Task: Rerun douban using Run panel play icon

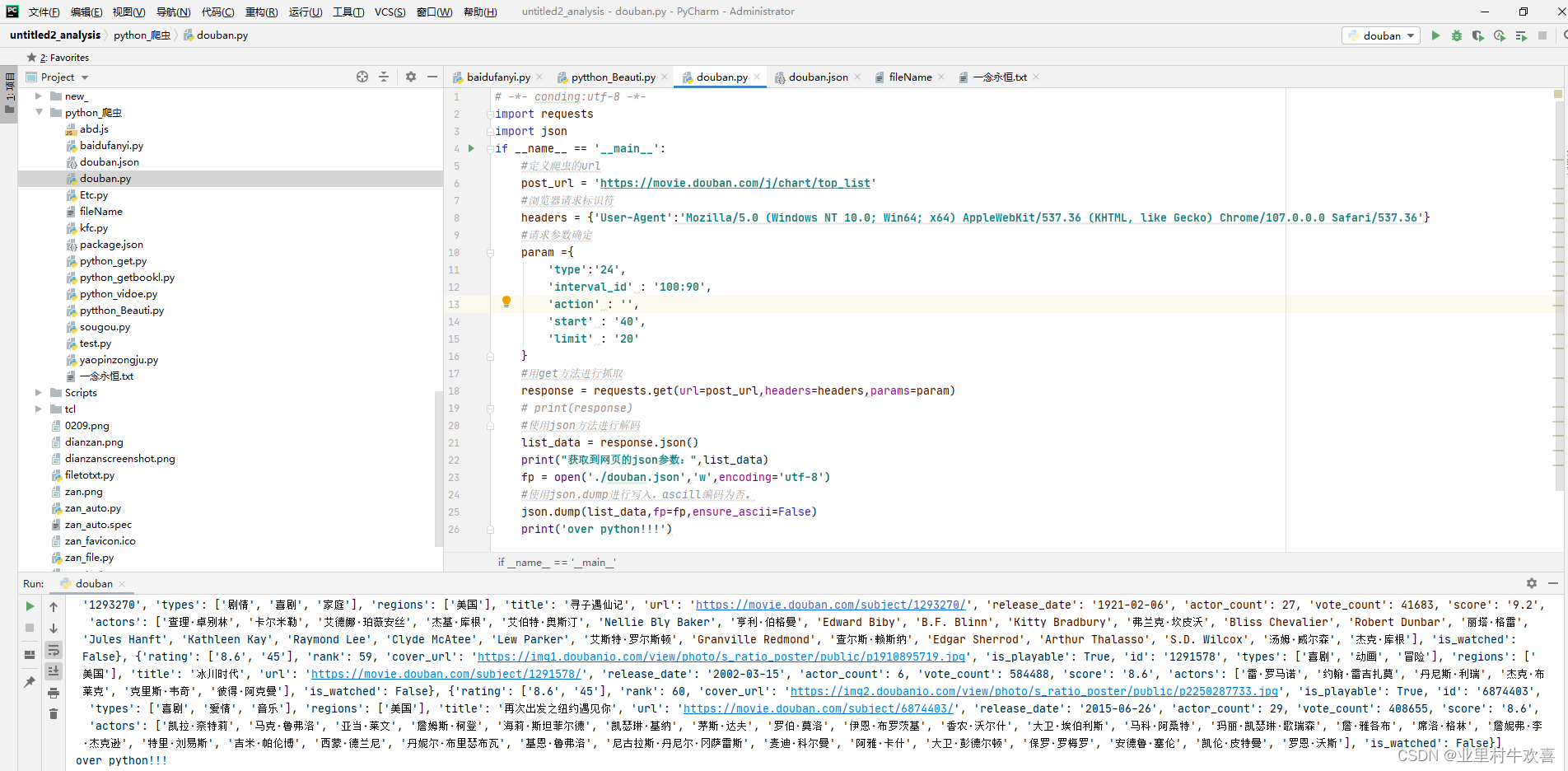Action: [30, 606]
